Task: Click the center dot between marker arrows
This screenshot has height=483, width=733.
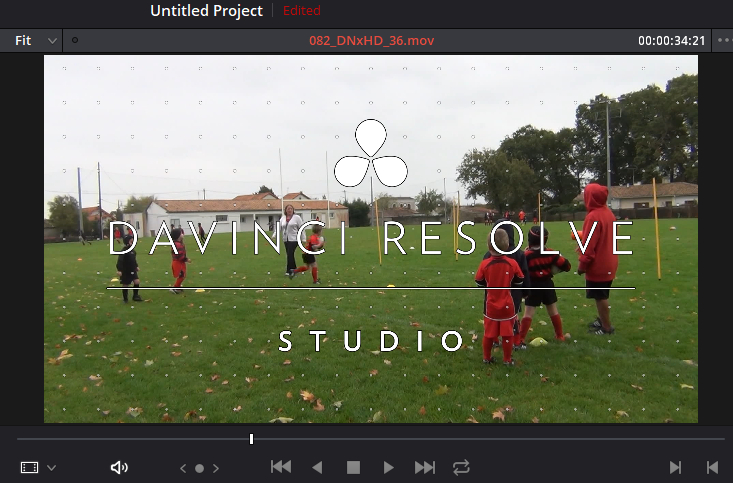Action: click(200, 468)
